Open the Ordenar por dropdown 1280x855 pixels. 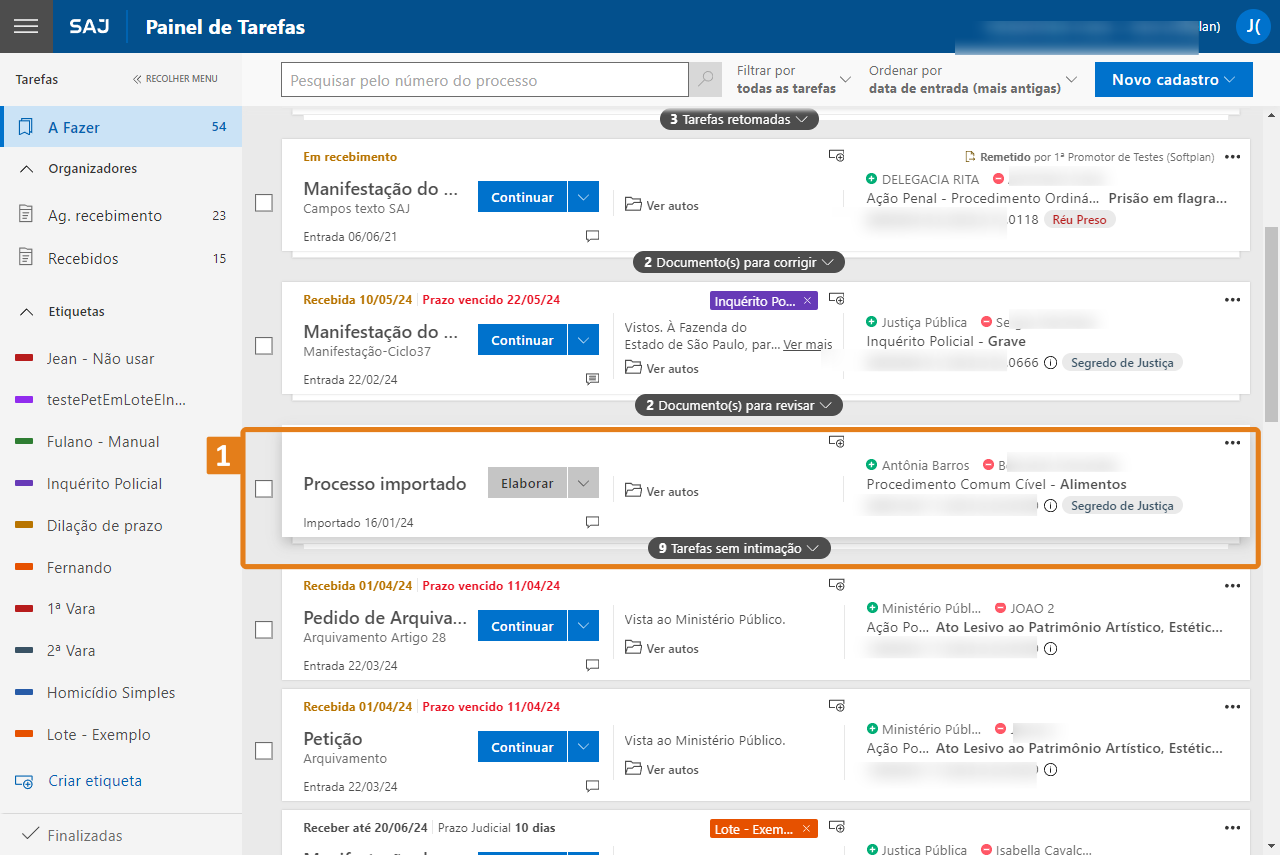coord(972,80)
